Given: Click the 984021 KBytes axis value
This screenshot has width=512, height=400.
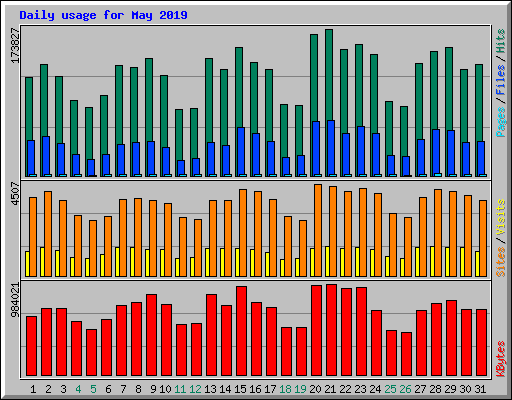Looking at the screenshot, I should tap(15, 300).
